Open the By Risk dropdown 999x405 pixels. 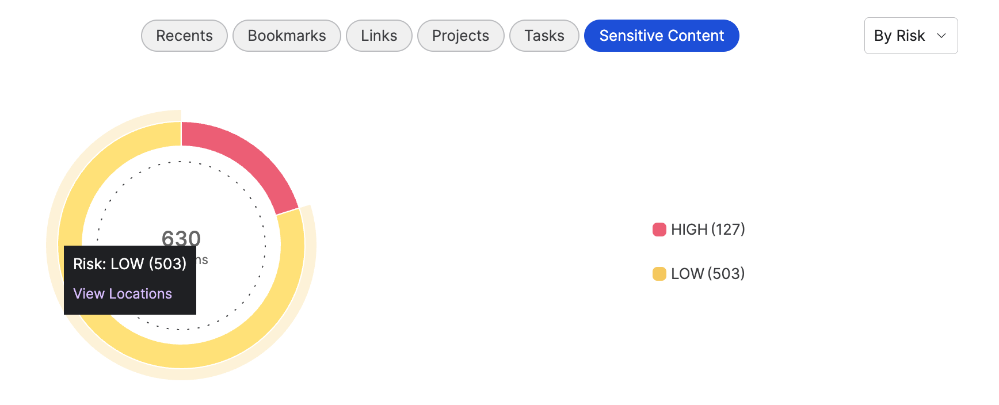point(910,36)
